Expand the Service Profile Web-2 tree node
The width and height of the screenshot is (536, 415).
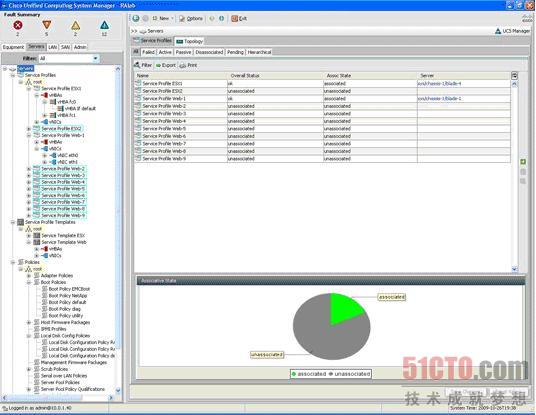(x=29, y=169)
